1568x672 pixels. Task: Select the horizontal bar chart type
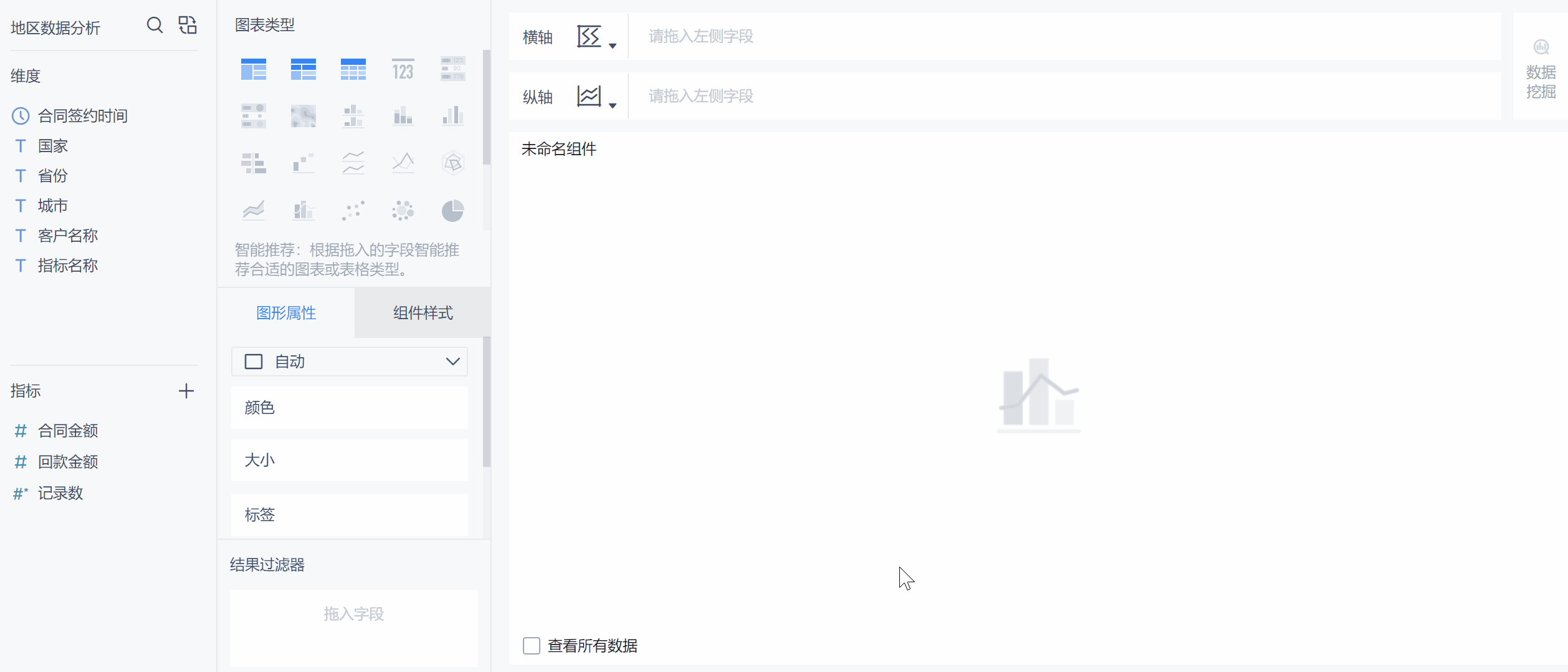coord(254,162)
